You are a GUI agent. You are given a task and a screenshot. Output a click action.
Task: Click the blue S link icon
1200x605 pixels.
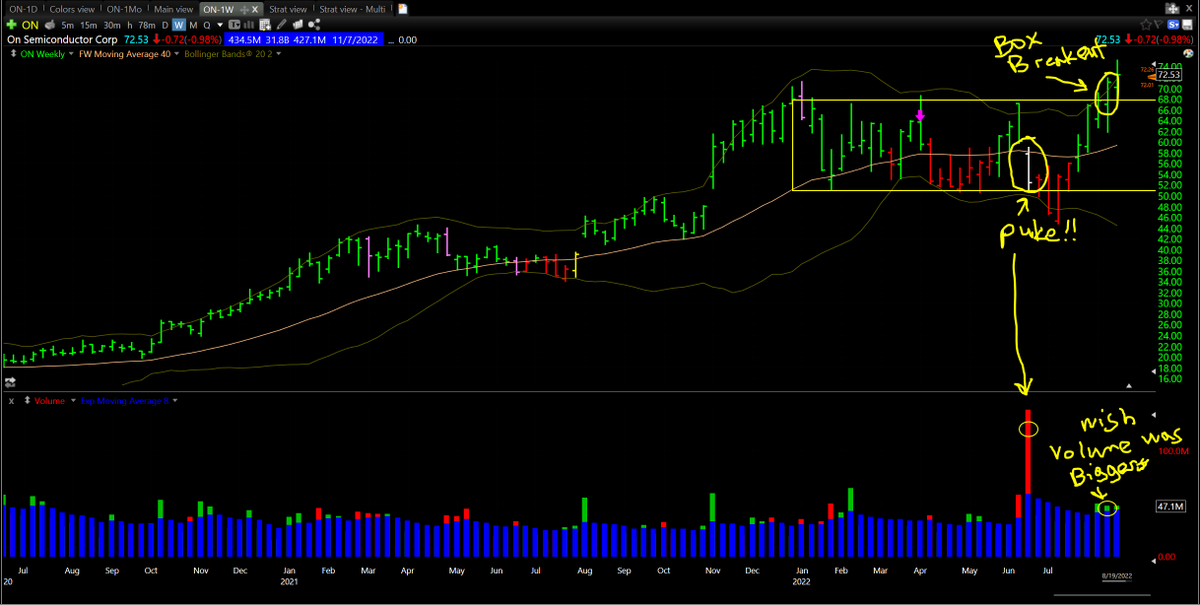[x=1173, y=25]
